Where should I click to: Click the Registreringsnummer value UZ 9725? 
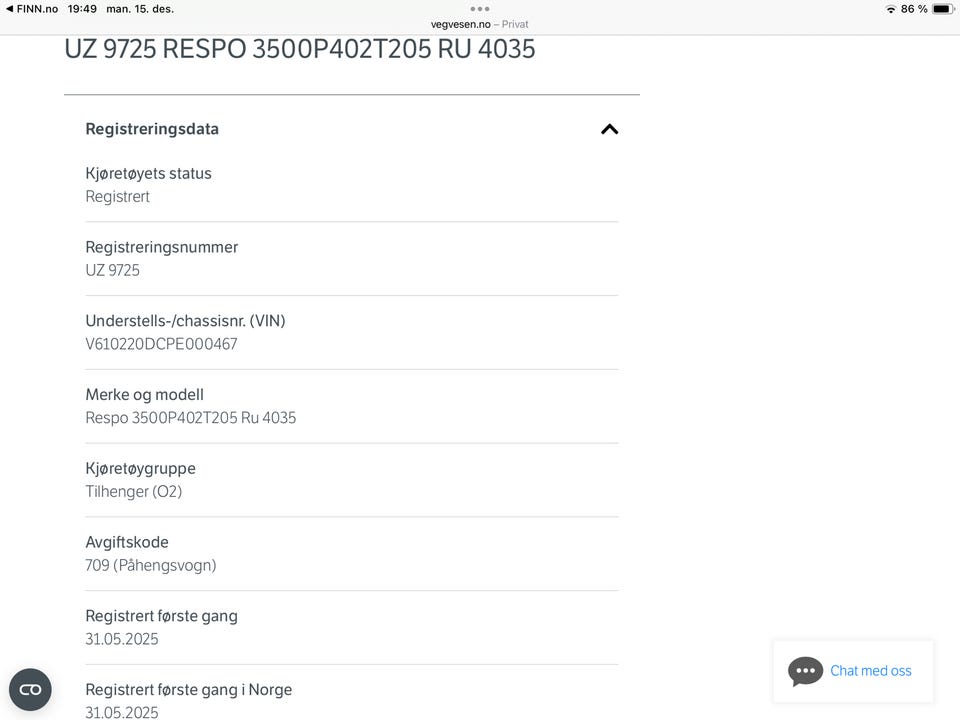click(x=112, y=270)
